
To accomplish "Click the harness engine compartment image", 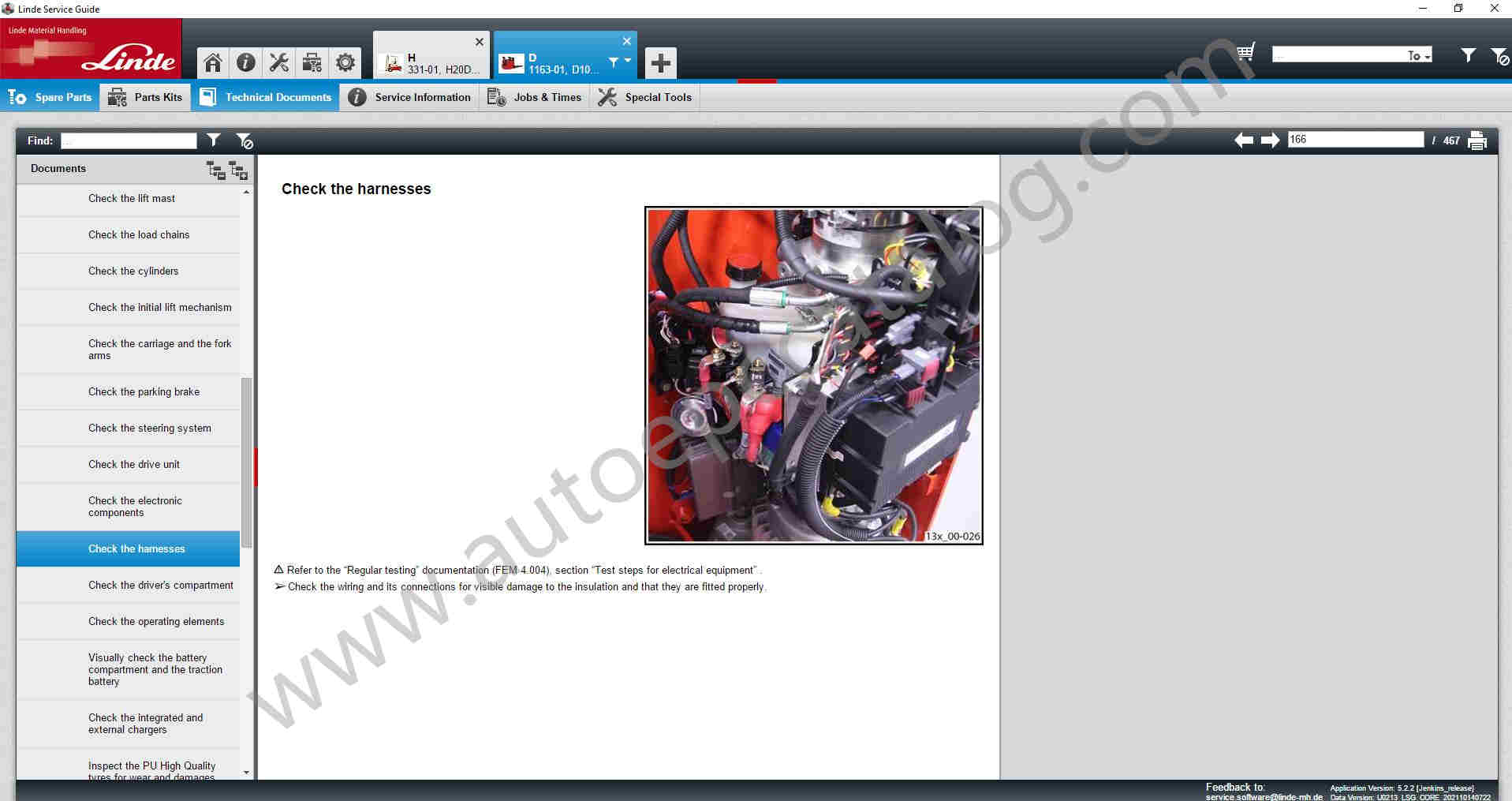I will coord(814,376).
